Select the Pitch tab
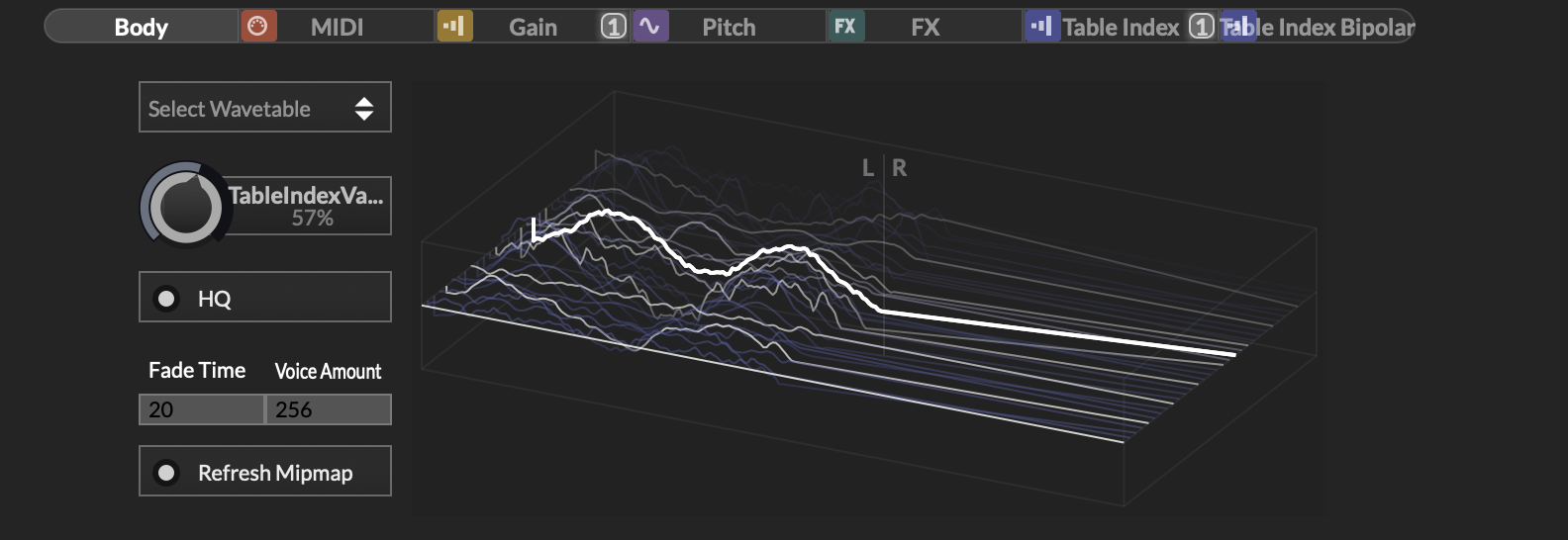Screen dimensions: 1568x540 [x=729, y=27]
